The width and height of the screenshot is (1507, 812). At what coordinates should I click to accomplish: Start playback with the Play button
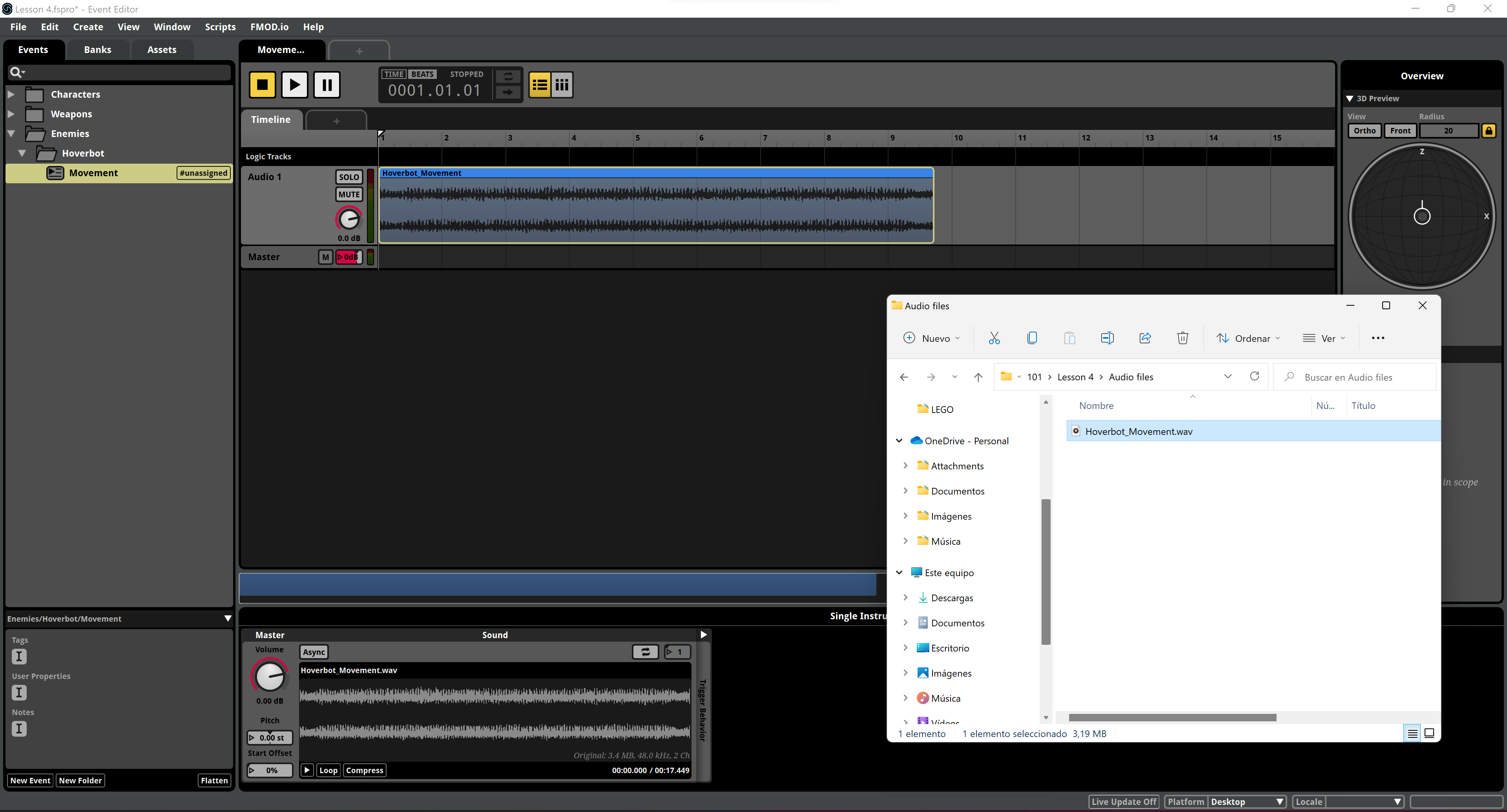[294, 85]
